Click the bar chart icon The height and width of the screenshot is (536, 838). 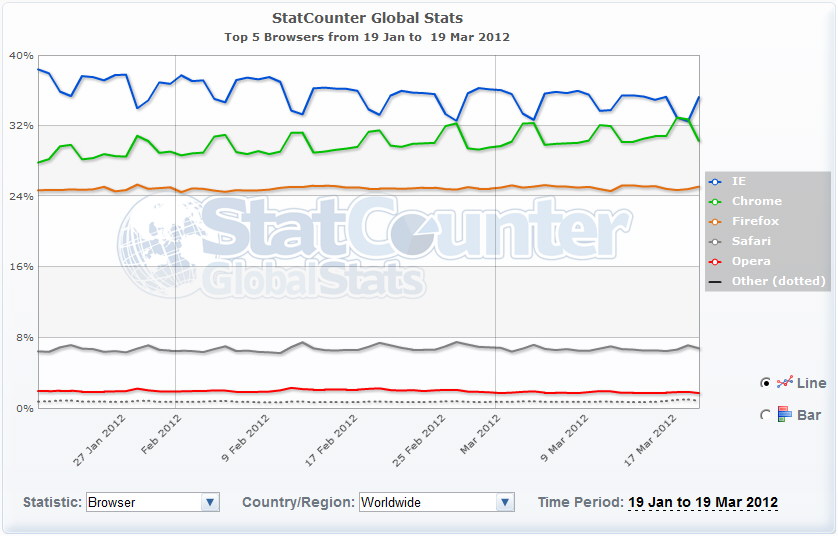pos(785,414)
